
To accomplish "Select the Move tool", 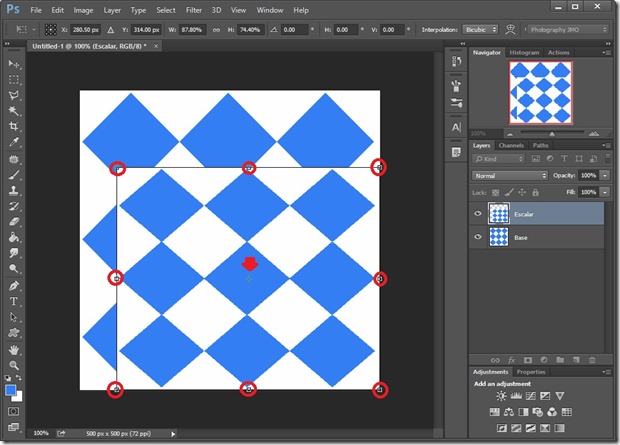I will tap(13, 64).
